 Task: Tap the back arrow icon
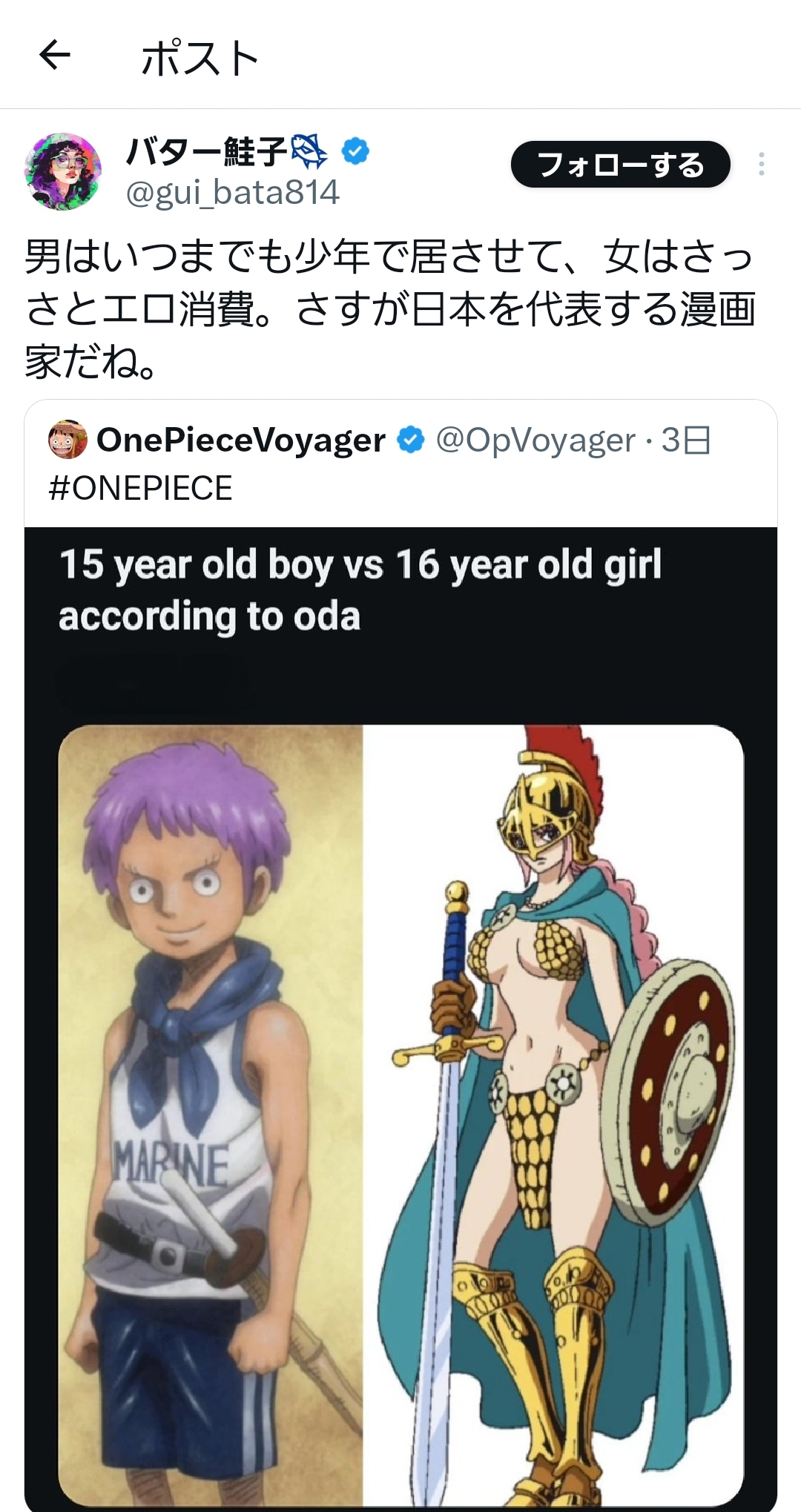[54, 56]
